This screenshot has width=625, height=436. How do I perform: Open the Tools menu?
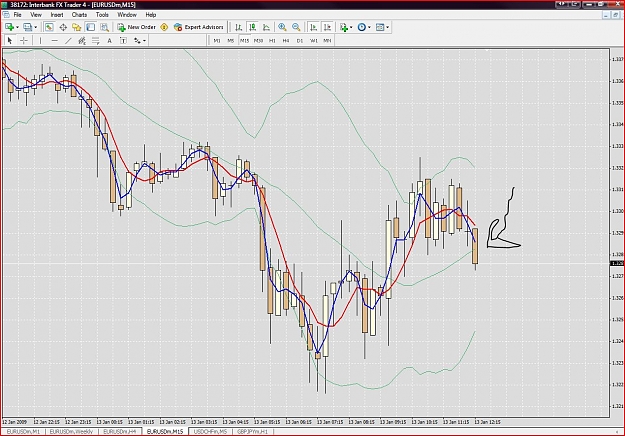point(102,15)
